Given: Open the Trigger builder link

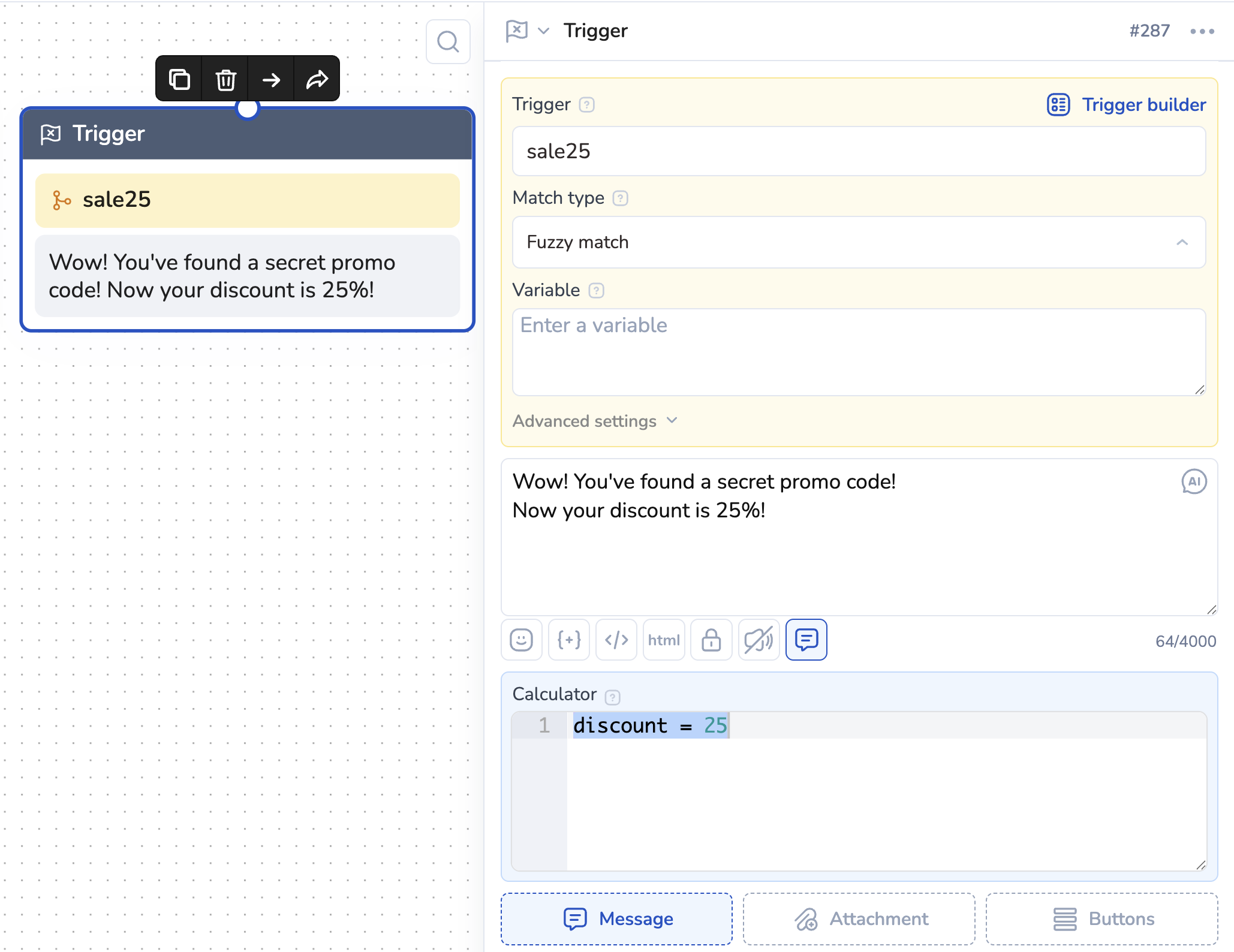Looking at the screenshot, I should click(1127, 104).
